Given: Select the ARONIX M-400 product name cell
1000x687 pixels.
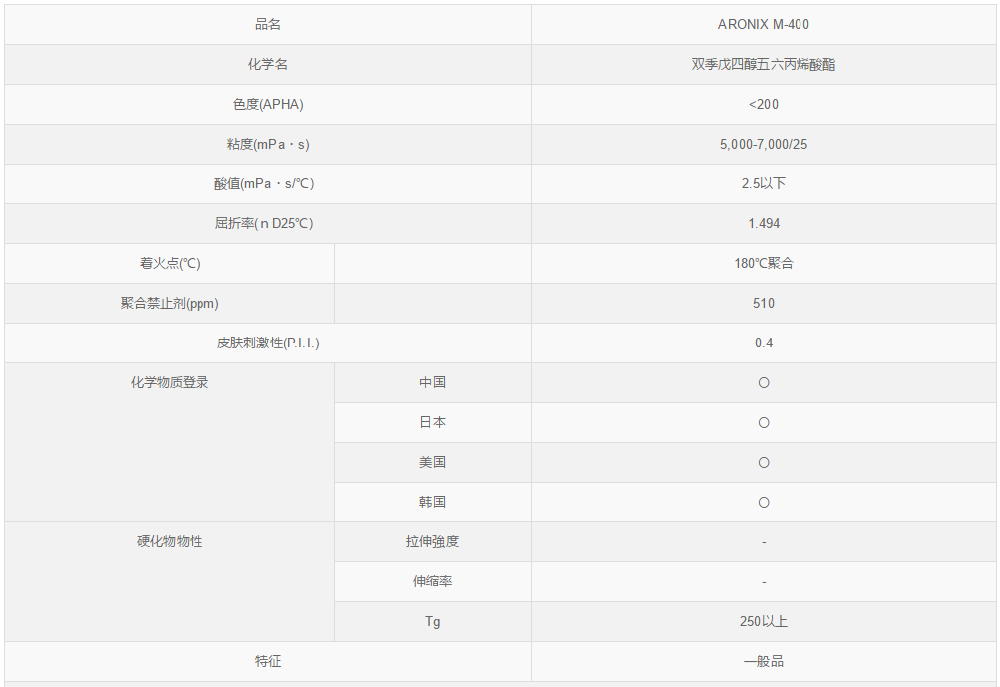Looking at the screenshot, I should (764, 25).
